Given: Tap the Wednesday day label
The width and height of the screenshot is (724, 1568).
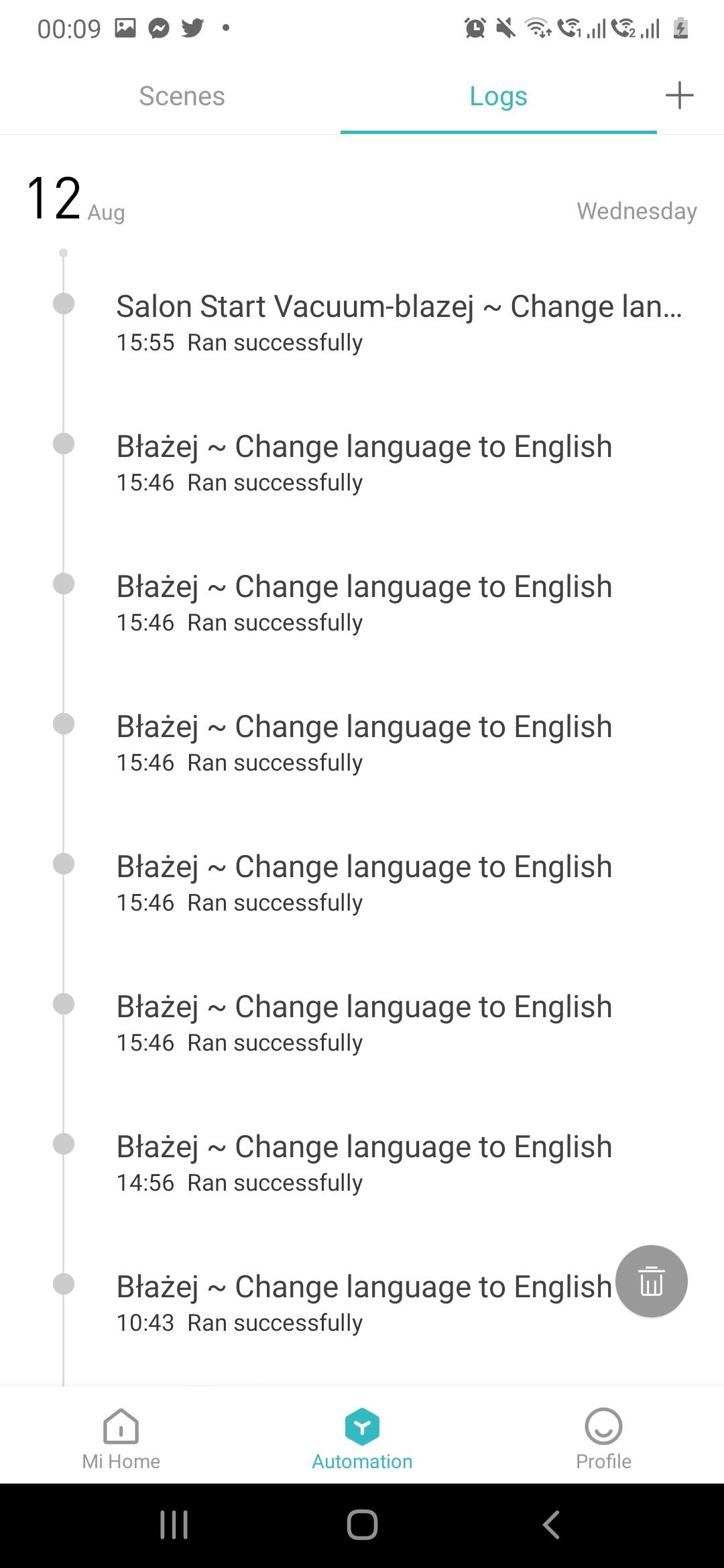Looking at the screenshot, I should pos(636,211).
